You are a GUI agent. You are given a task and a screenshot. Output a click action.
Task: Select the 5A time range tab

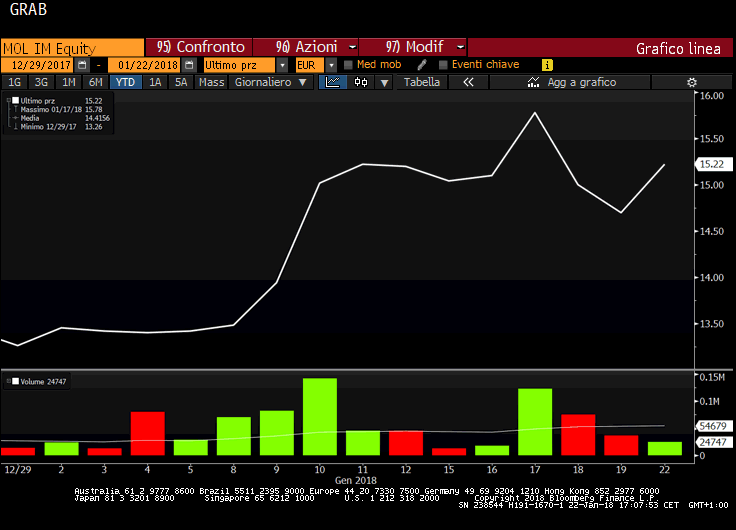180,82
